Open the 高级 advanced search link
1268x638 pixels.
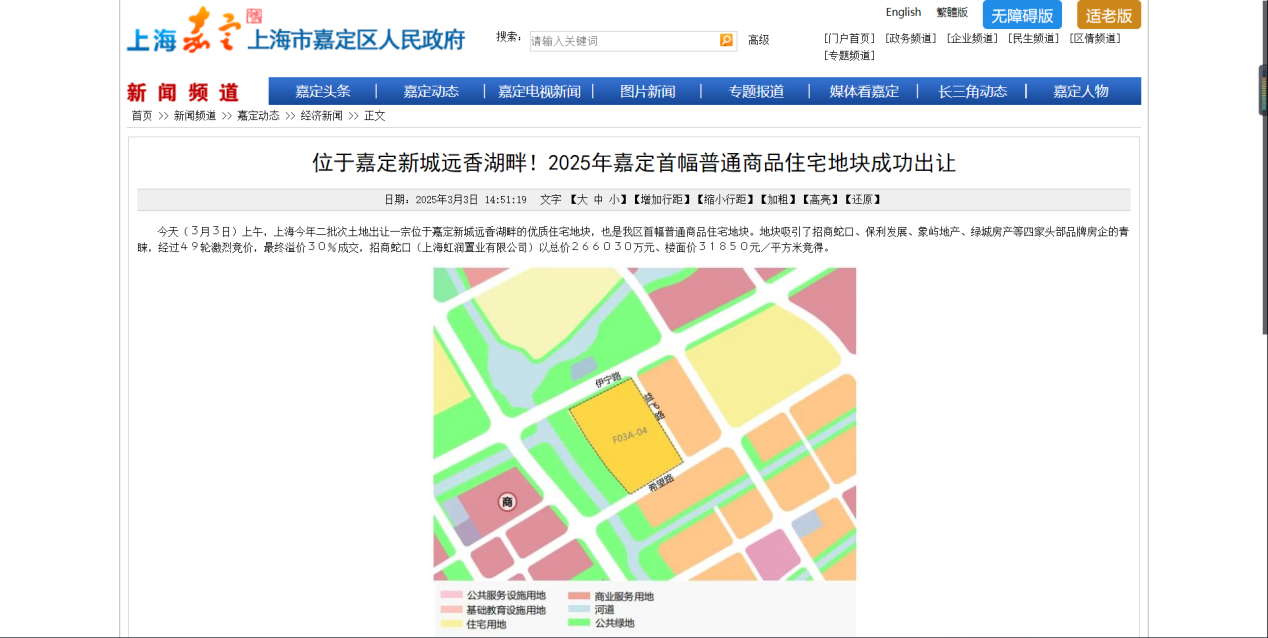[759, 40]
